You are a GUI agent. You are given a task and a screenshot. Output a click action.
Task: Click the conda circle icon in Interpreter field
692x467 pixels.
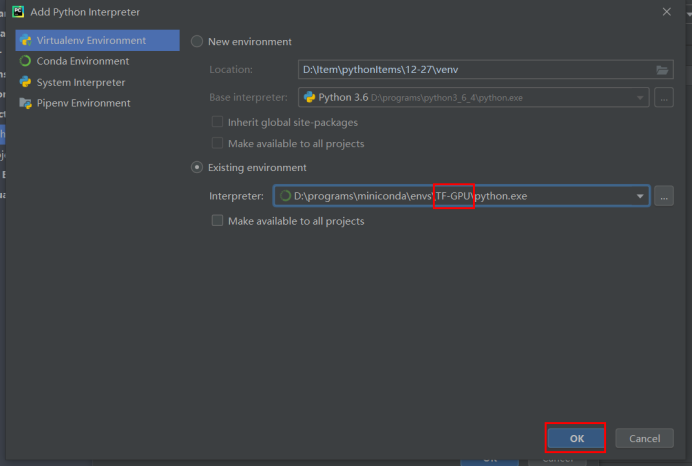[285, 196]
